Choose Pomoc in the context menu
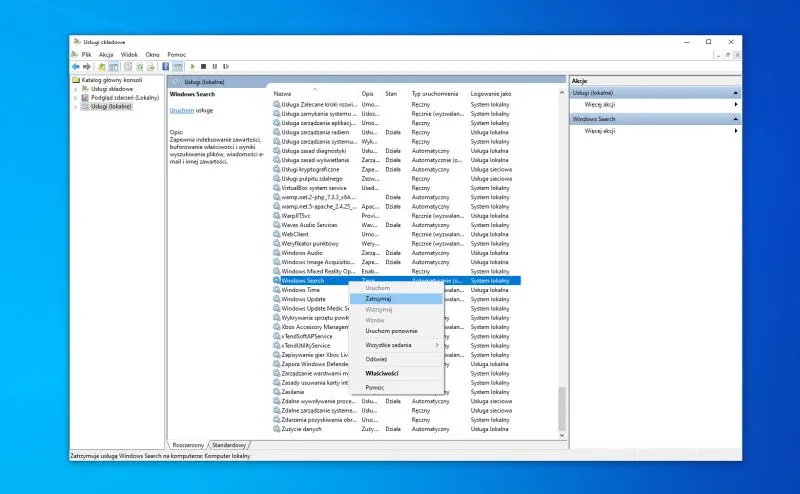Viewport: 800px width, 494px height. (396, 388)
